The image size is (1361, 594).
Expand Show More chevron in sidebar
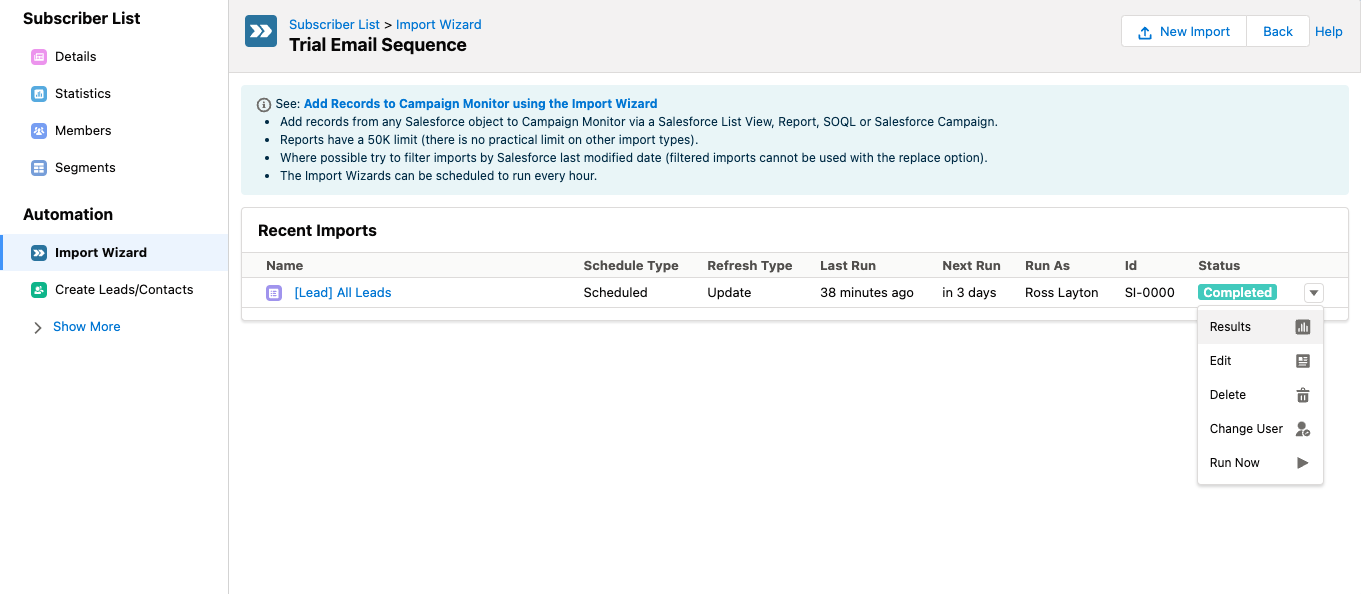tap(38, 327)
